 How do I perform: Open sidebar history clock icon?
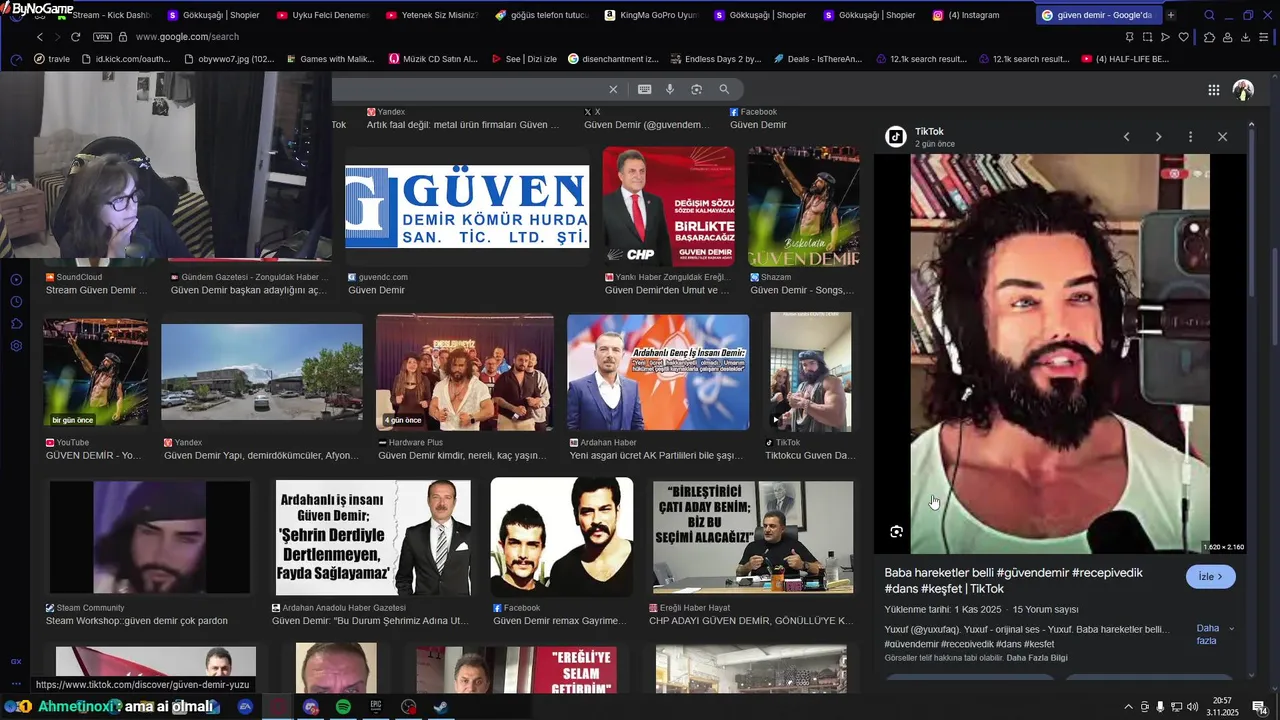(16, 302)
